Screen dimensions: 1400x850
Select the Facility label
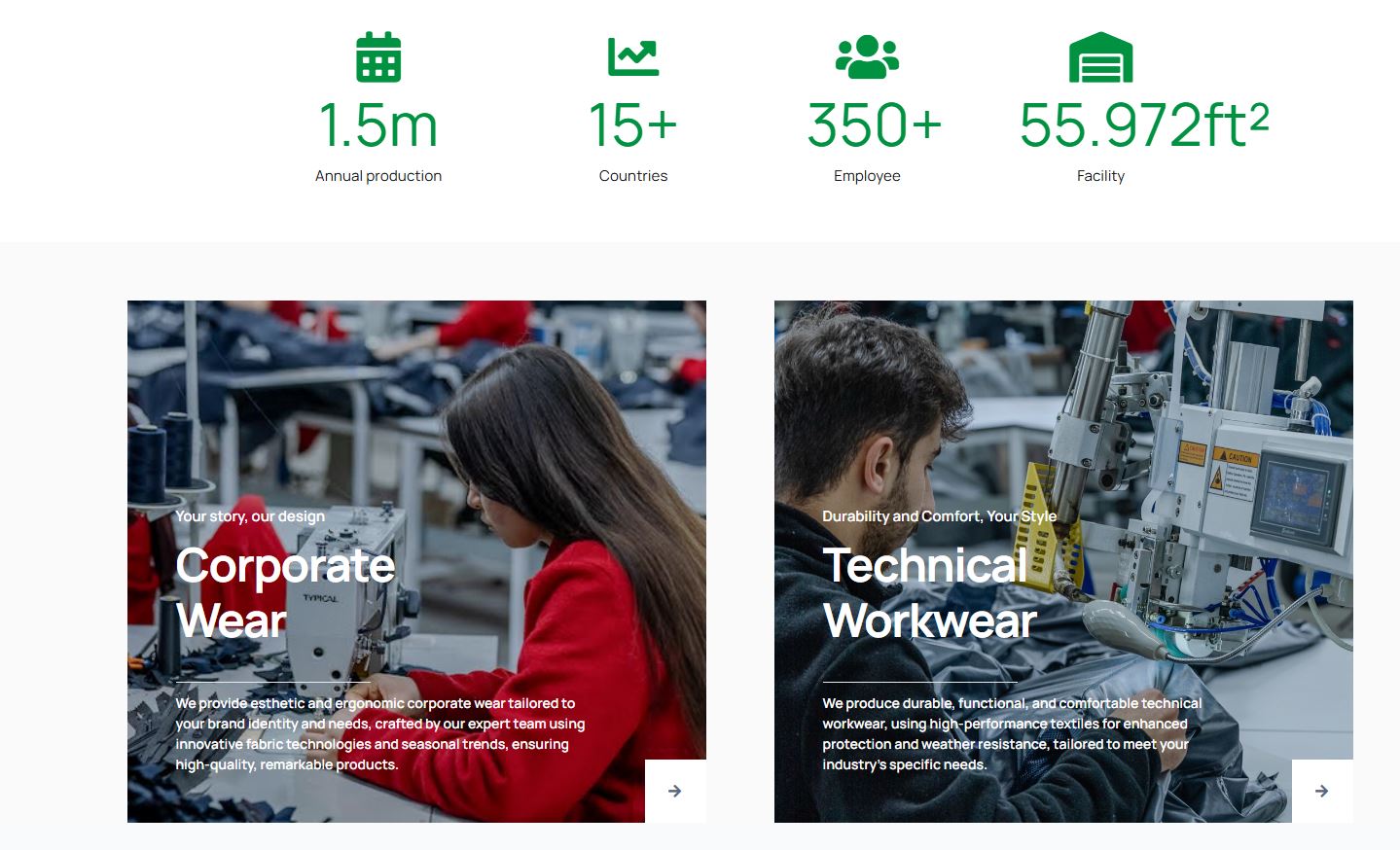coord(1100,176)
